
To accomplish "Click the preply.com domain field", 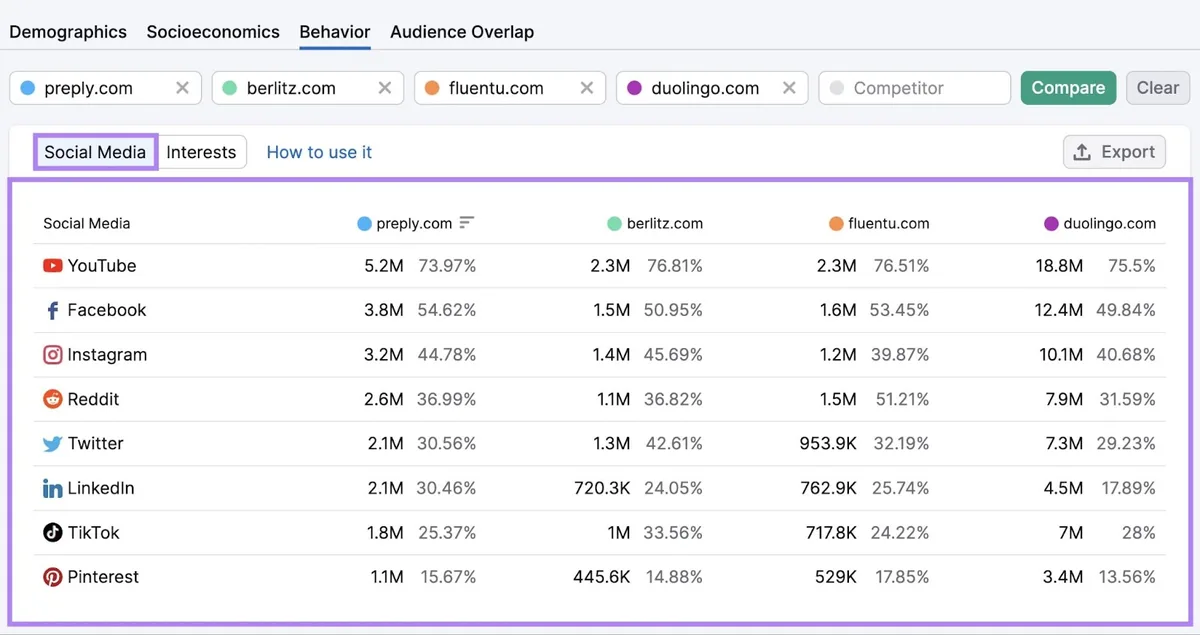I will pos(105,88).
